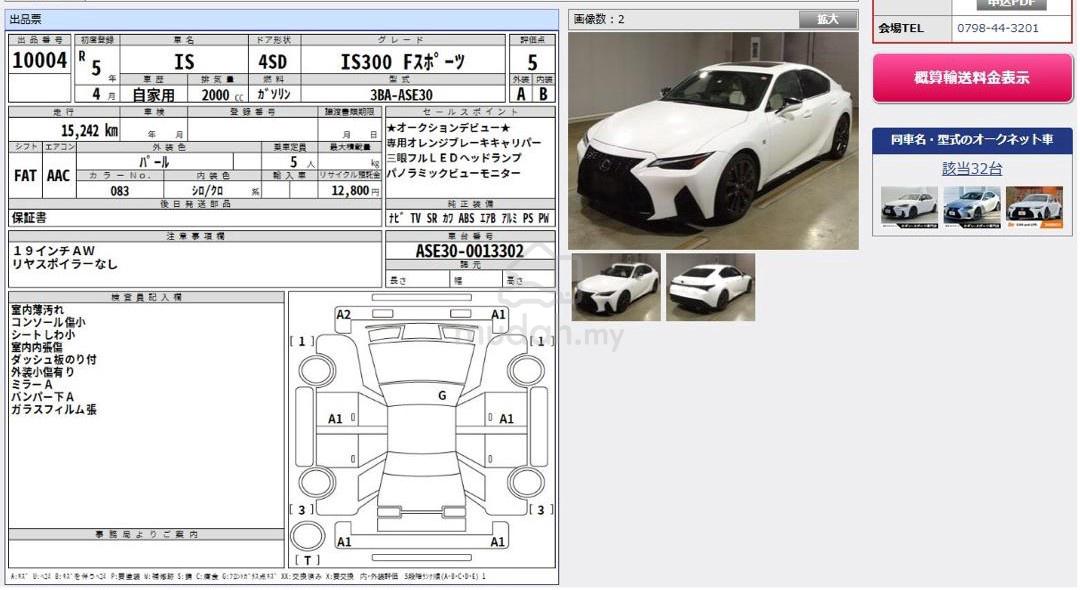Click the 保証書 text
This screenshot has height=590, width=1080.
tap(29, 218)
